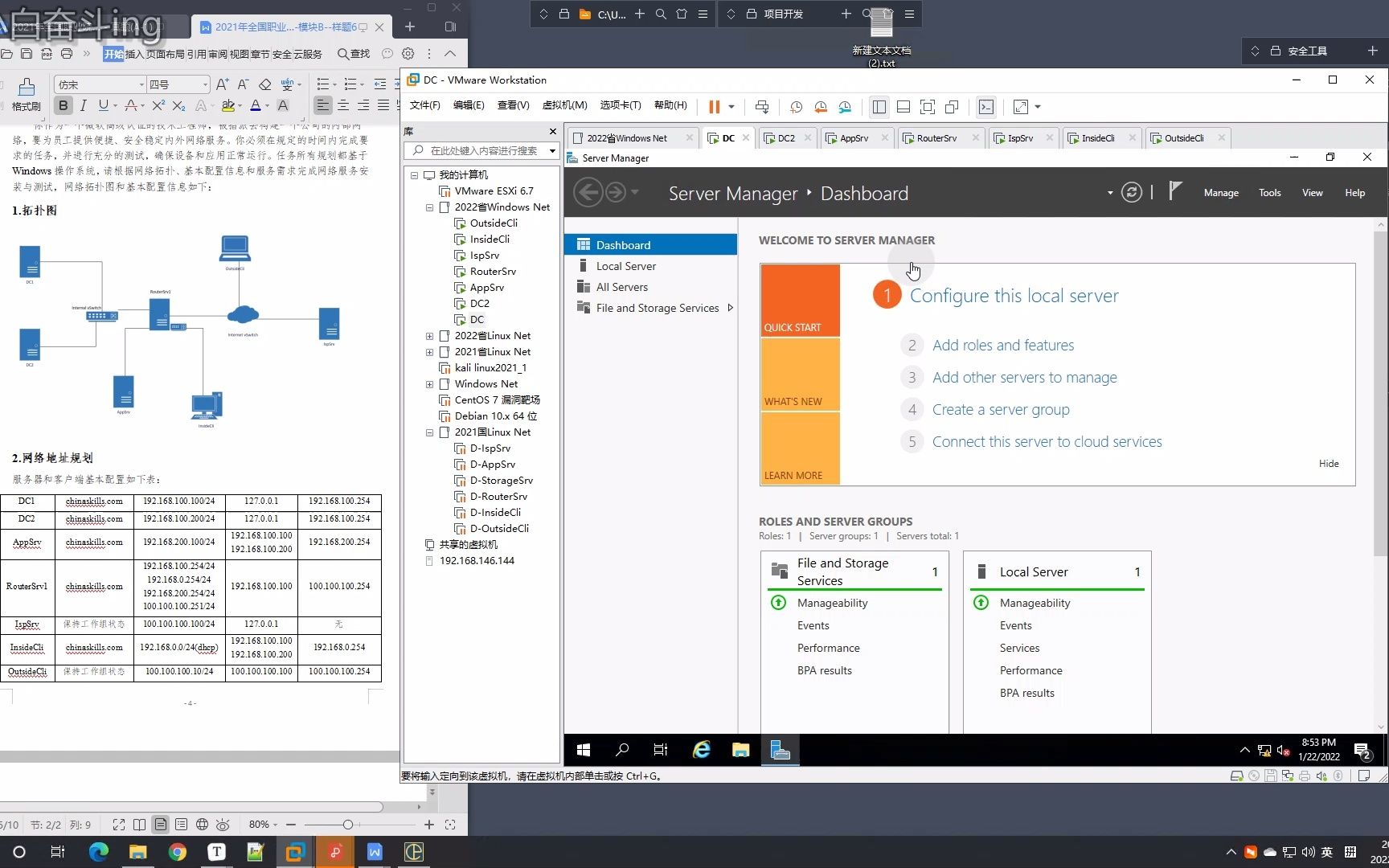Expand the Windows Net folder
The height and width of the screenshot is (868, 1389).
coord(429,384)
